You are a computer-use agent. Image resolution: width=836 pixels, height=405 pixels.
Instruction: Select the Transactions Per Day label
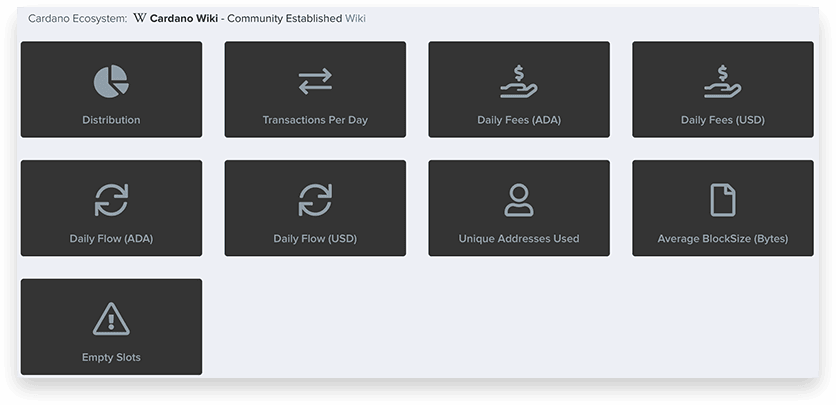(315, 120)
